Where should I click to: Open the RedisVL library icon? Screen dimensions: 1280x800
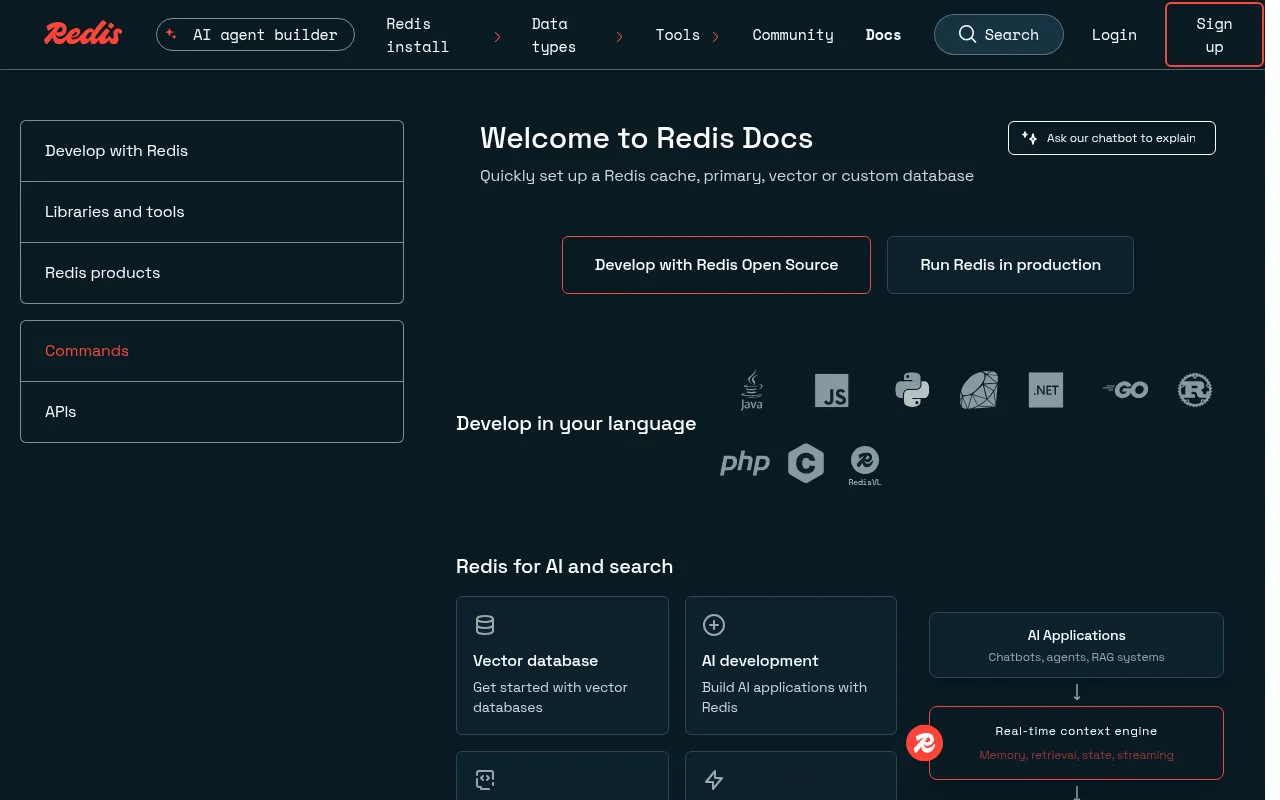865,466
